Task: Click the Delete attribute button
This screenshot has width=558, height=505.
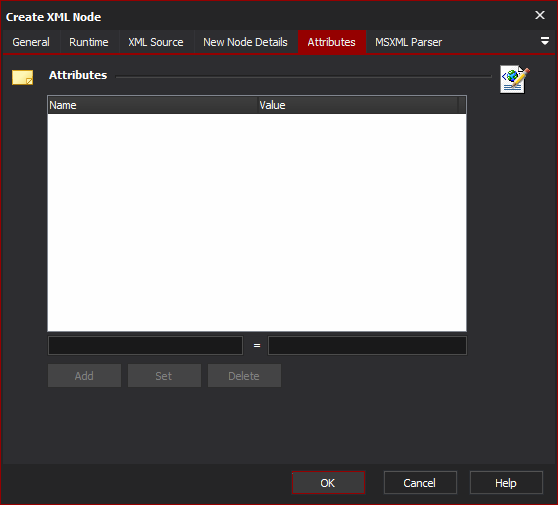Action: click(x=244, y=375)
